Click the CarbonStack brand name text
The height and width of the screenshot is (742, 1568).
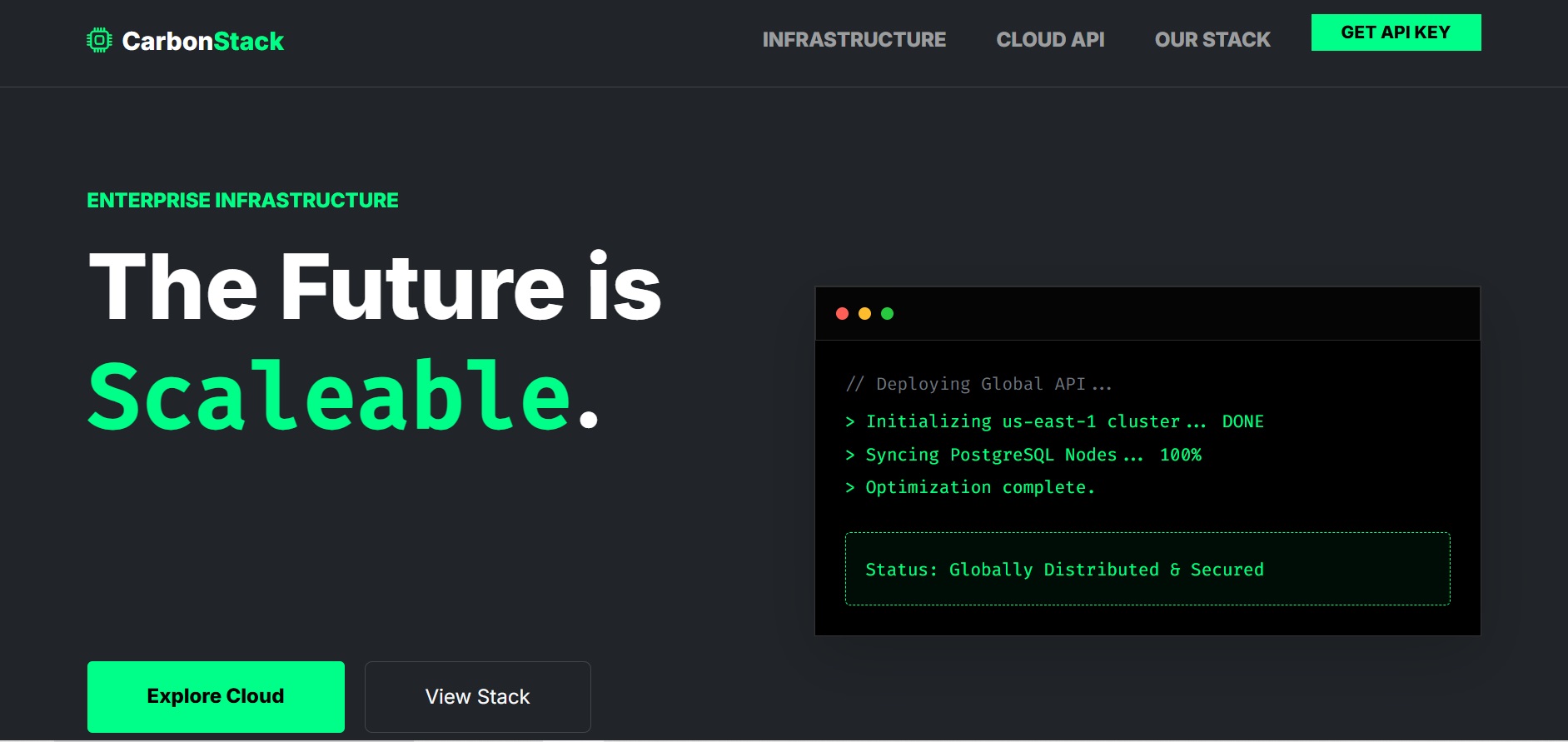click(202, 41)
